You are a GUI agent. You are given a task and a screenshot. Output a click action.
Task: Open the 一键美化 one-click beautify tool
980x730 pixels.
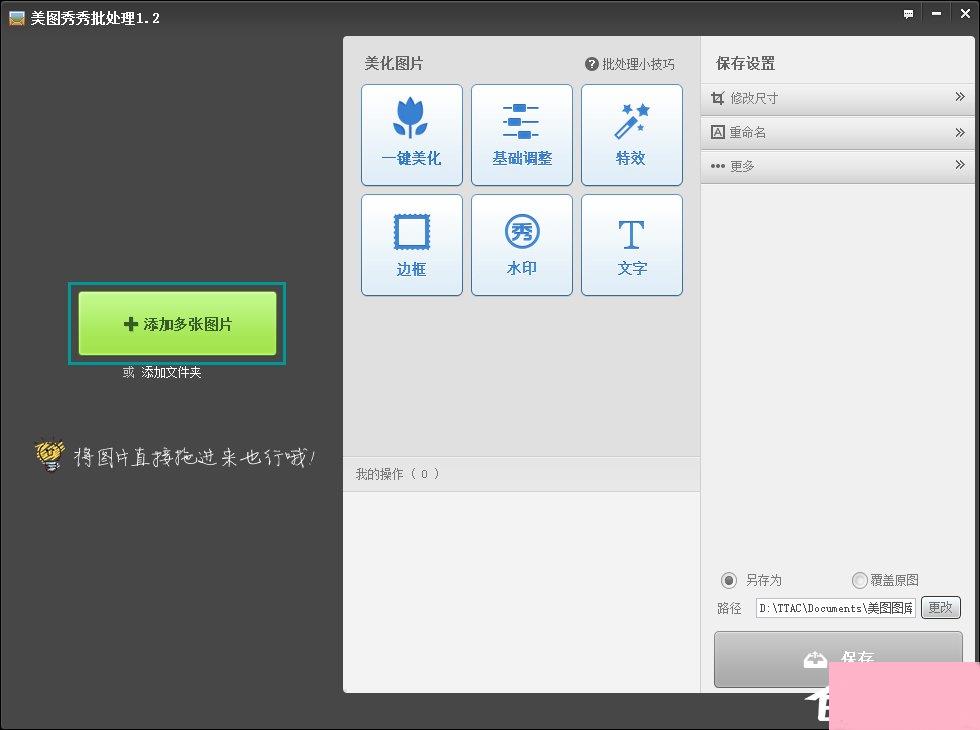coord(412,135)
